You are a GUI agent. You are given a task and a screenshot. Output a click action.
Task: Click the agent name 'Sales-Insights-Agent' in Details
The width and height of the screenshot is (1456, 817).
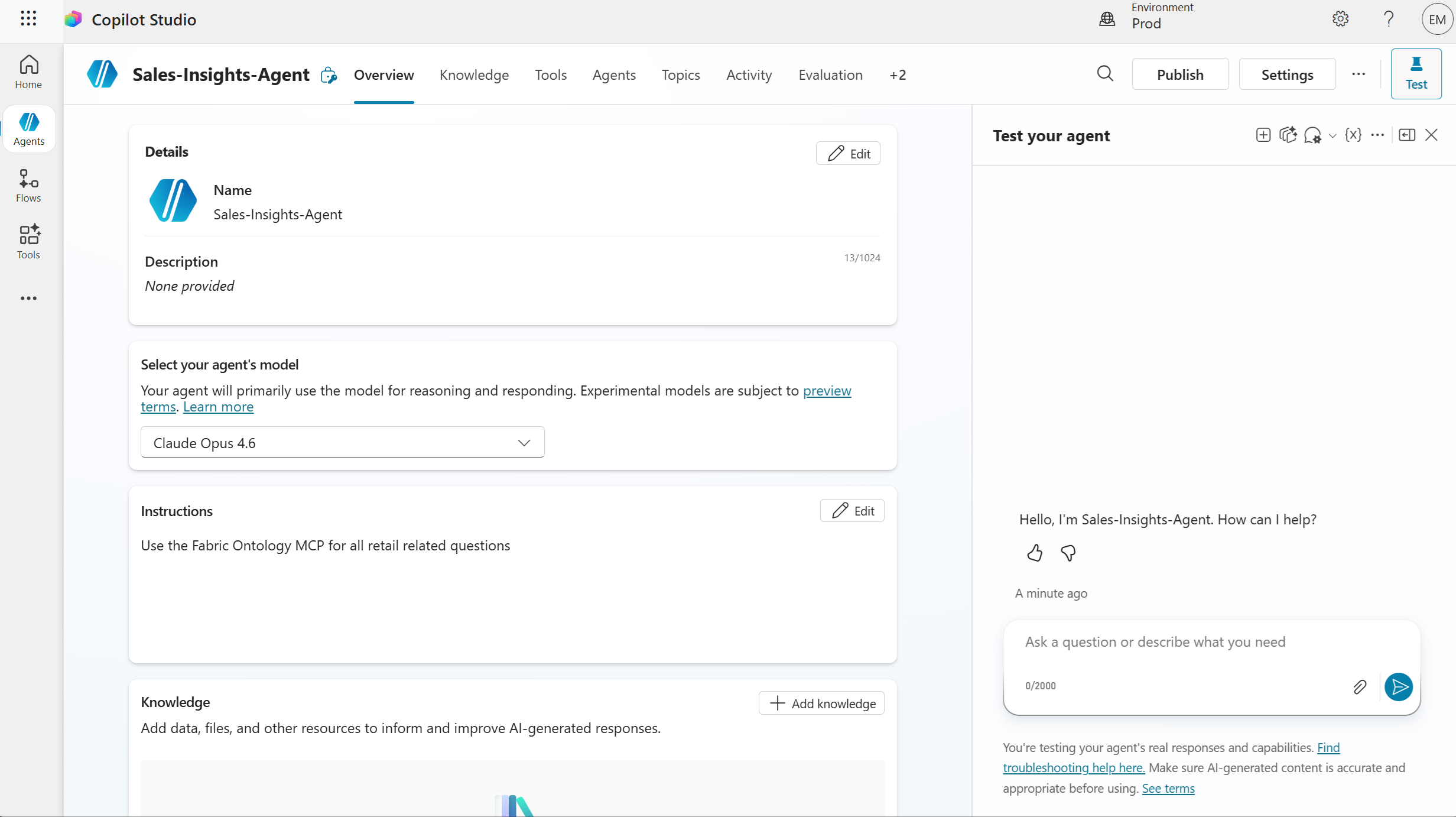[x=278, y=214]
